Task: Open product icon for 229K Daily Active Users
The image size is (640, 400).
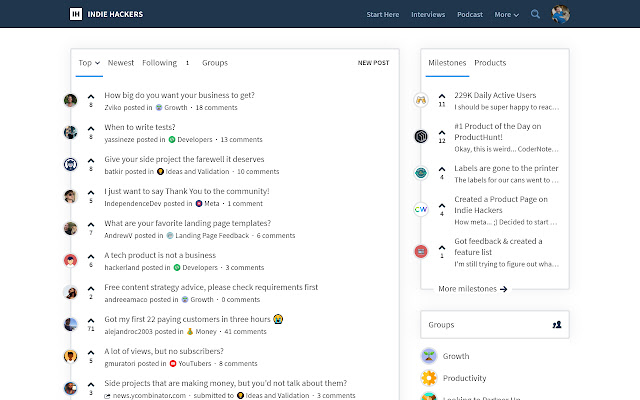Action: pyautogui.click(x=421, y=100)
